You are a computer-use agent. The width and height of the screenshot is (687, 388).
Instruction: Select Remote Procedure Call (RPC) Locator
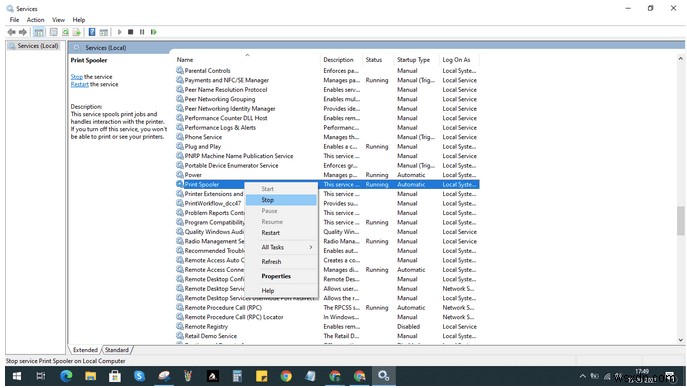pos(327,317)
